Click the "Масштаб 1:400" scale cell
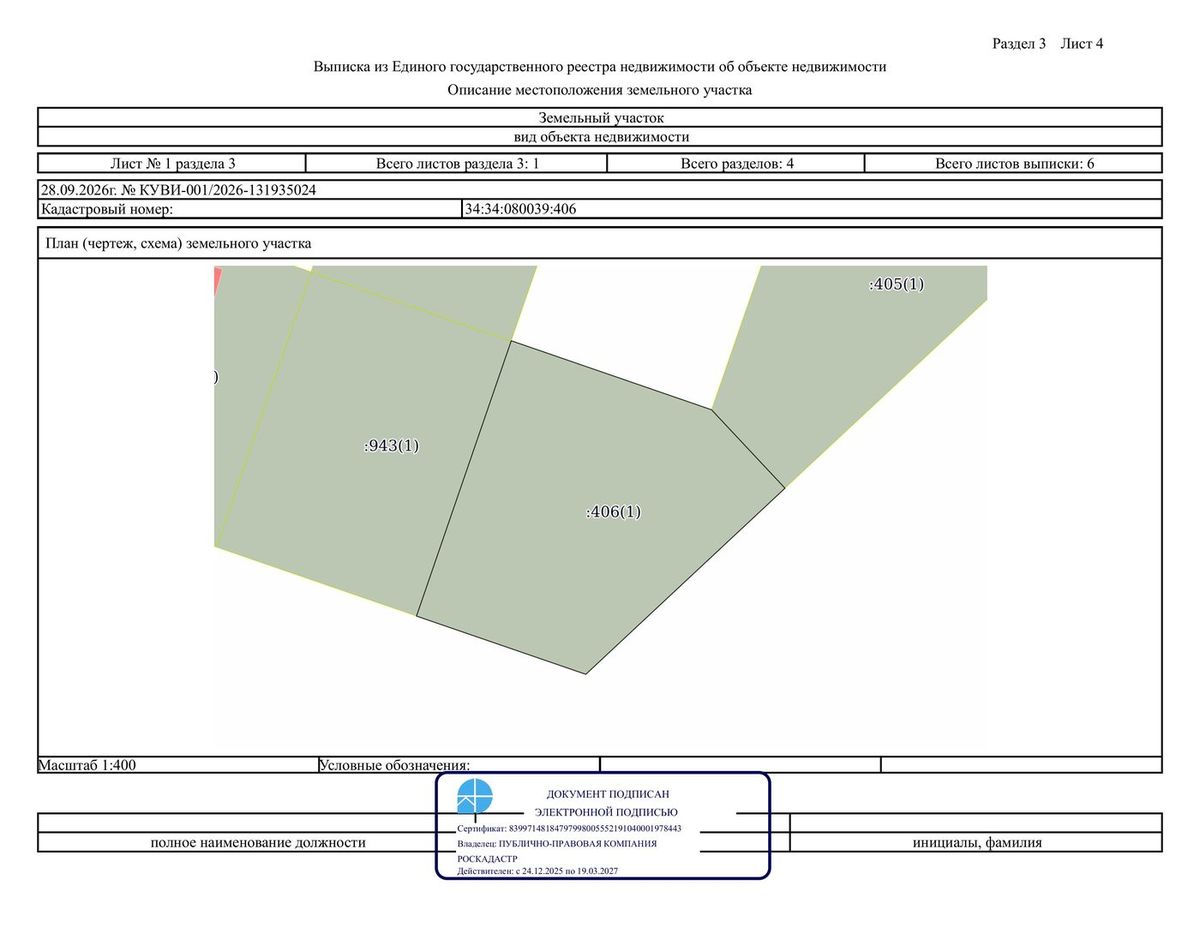This screenshot has height=927, width=1200. (x=178, y=765)
